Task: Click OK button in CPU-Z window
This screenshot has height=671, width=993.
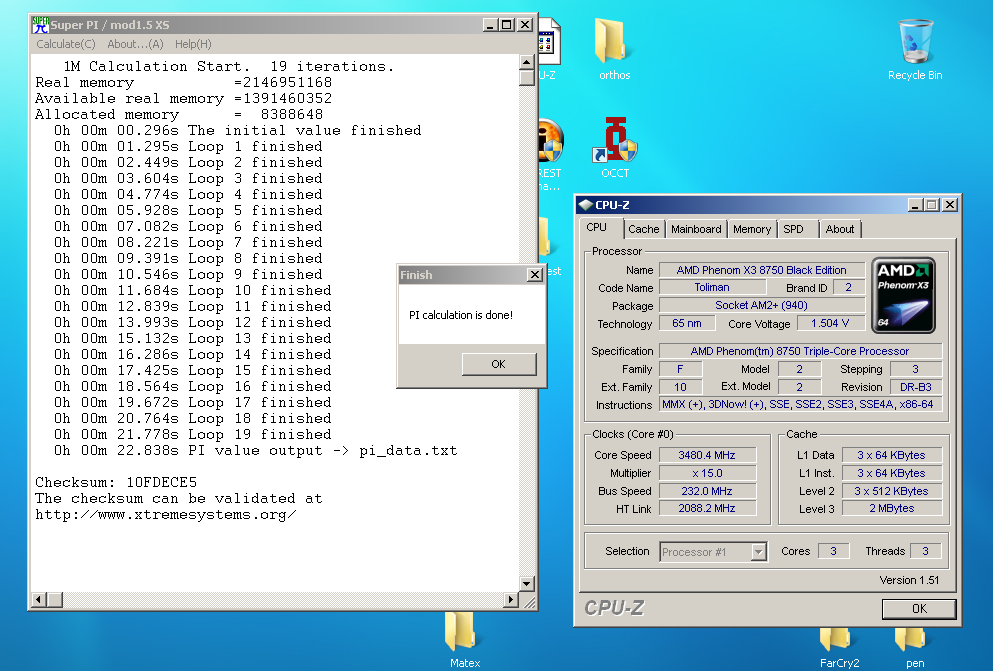Action: coord(919,608)
